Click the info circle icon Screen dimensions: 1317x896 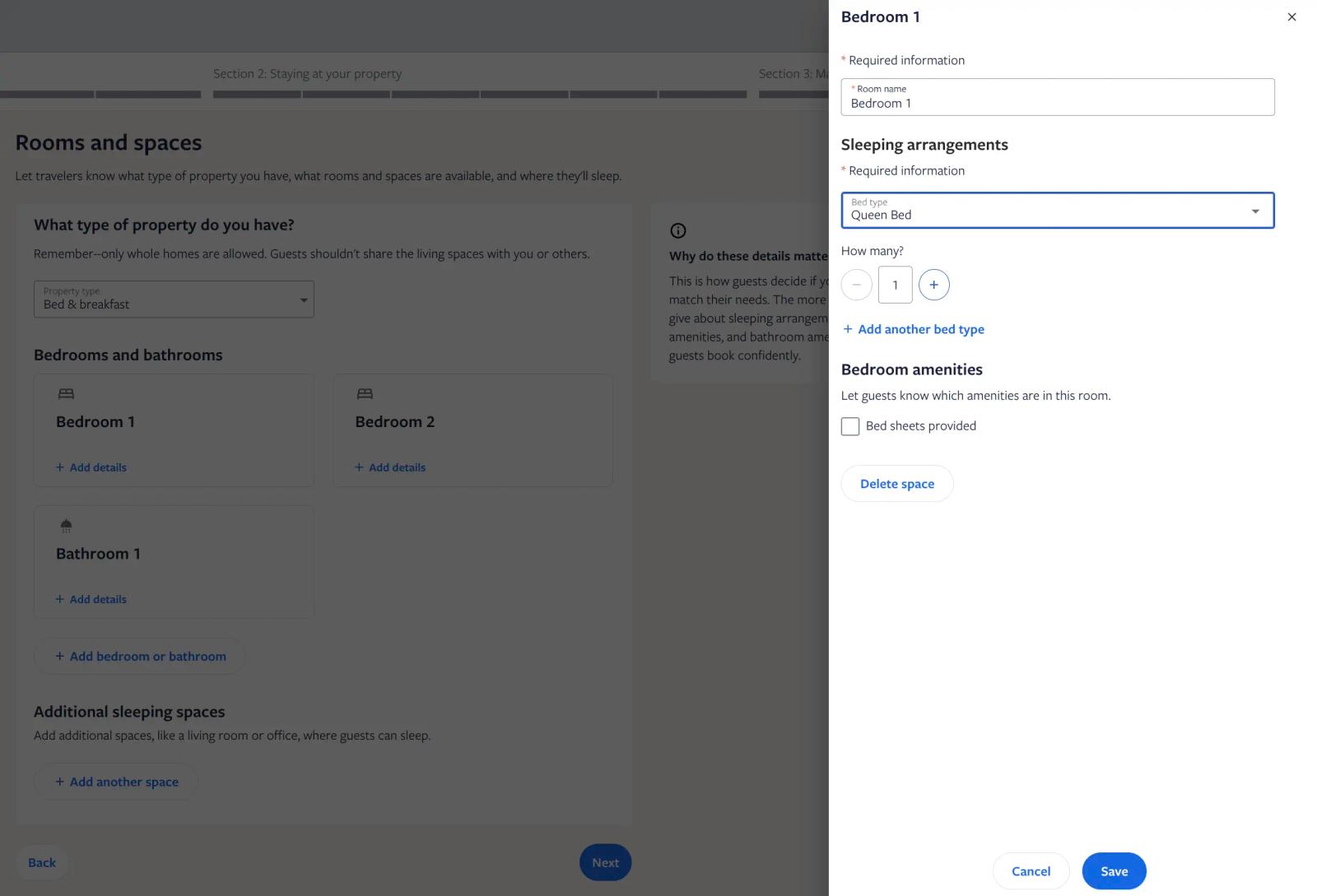[677, 231]
